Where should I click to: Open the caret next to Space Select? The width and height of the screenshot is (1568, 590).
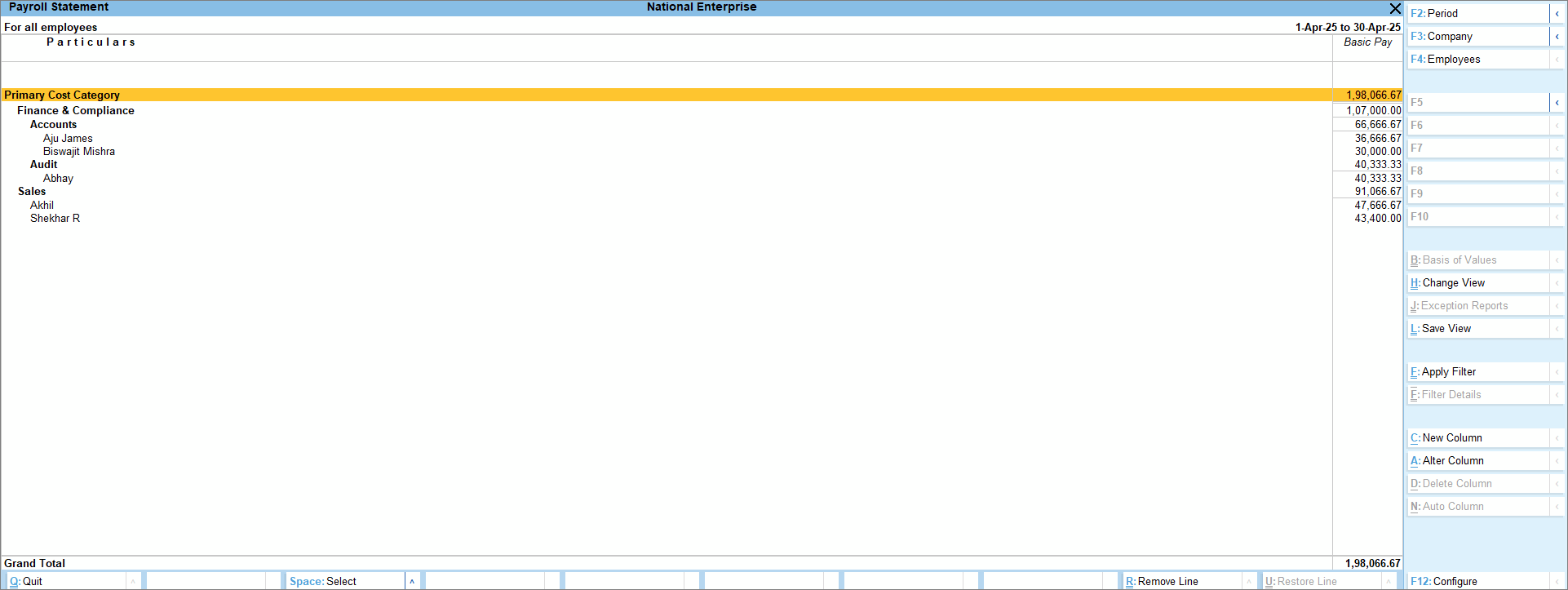(412, 581)
